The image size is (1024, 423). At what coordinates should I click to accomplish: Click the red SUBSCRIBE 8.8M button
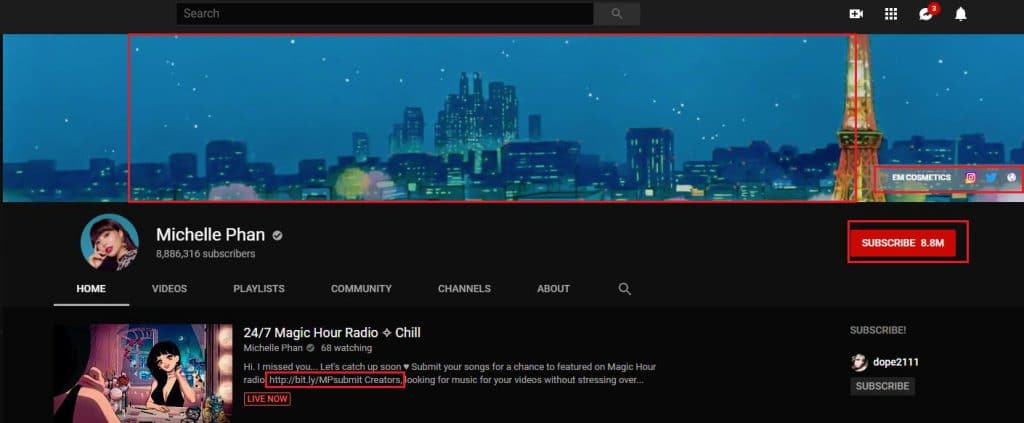point(903,243)
